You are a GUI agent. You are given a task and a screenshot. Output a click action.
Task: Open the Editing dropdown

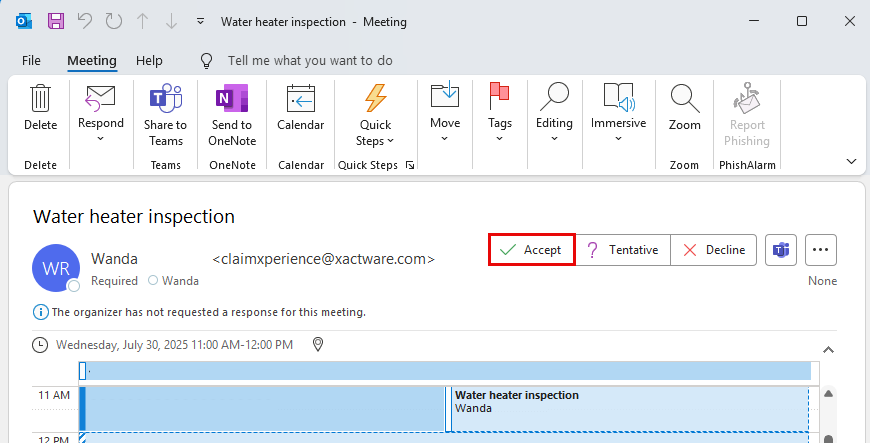tap(554, 114)
